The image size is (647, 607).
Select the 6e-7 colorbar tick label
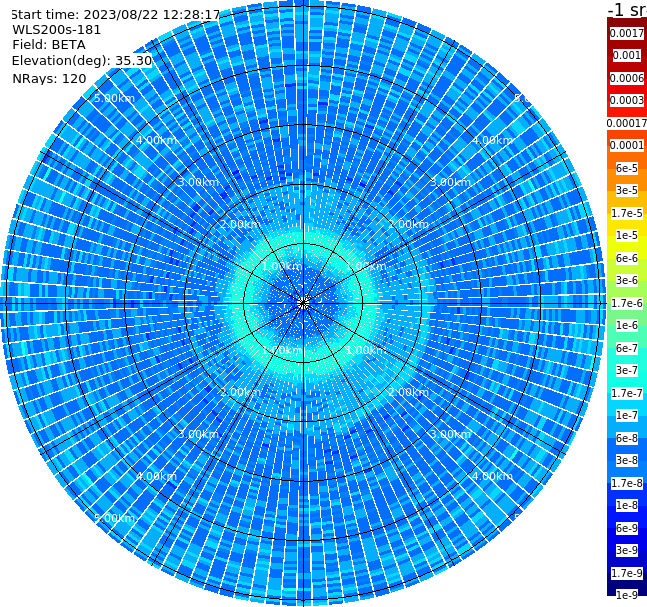pos(627,348)
